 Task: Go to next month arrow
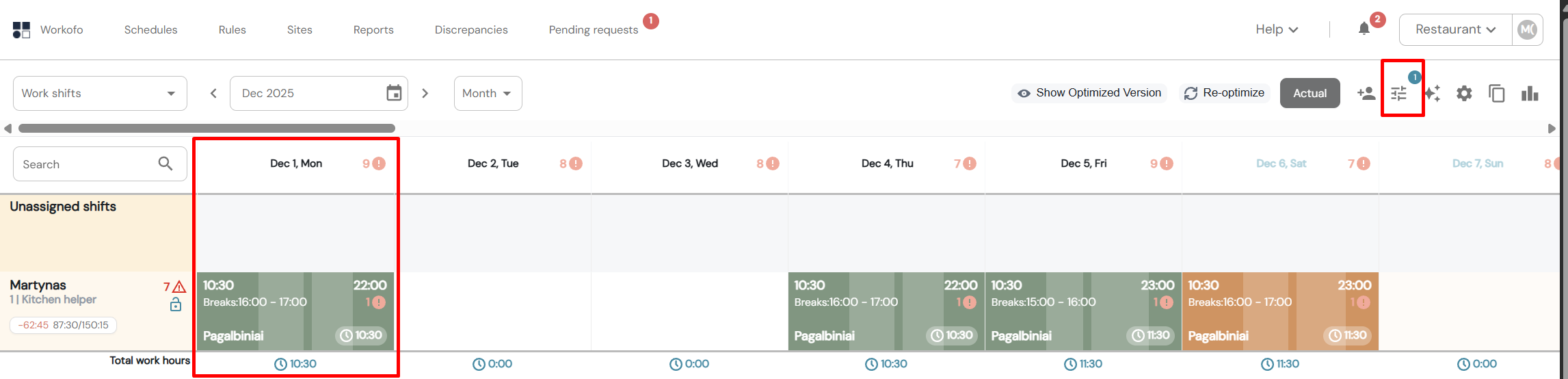[x=425, y=93]
